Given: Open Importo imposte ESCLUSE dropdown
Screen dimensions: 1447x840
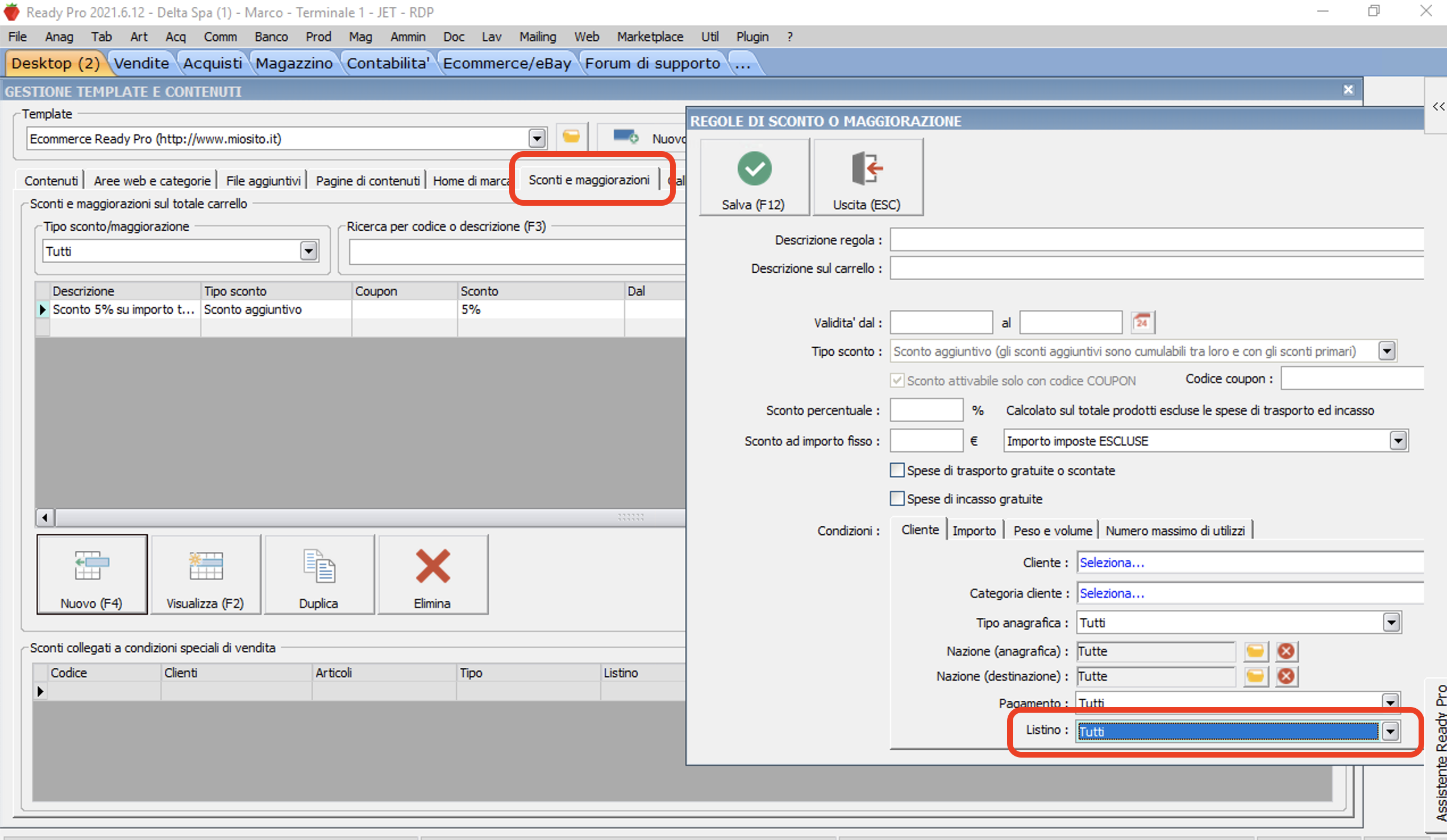Looking at the screenshot, I should tap(1398, 441).
